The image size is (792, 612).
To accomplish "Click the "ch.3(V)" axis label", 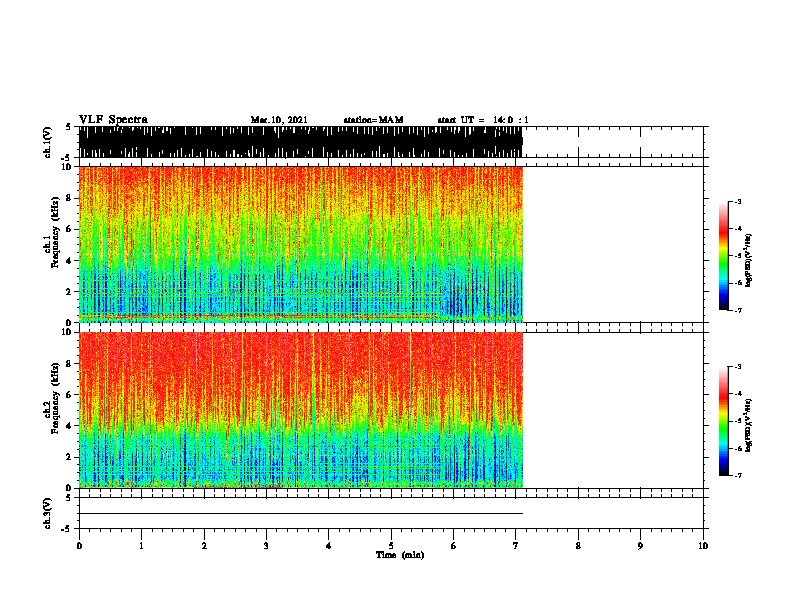I will click(x=48, y=513).
